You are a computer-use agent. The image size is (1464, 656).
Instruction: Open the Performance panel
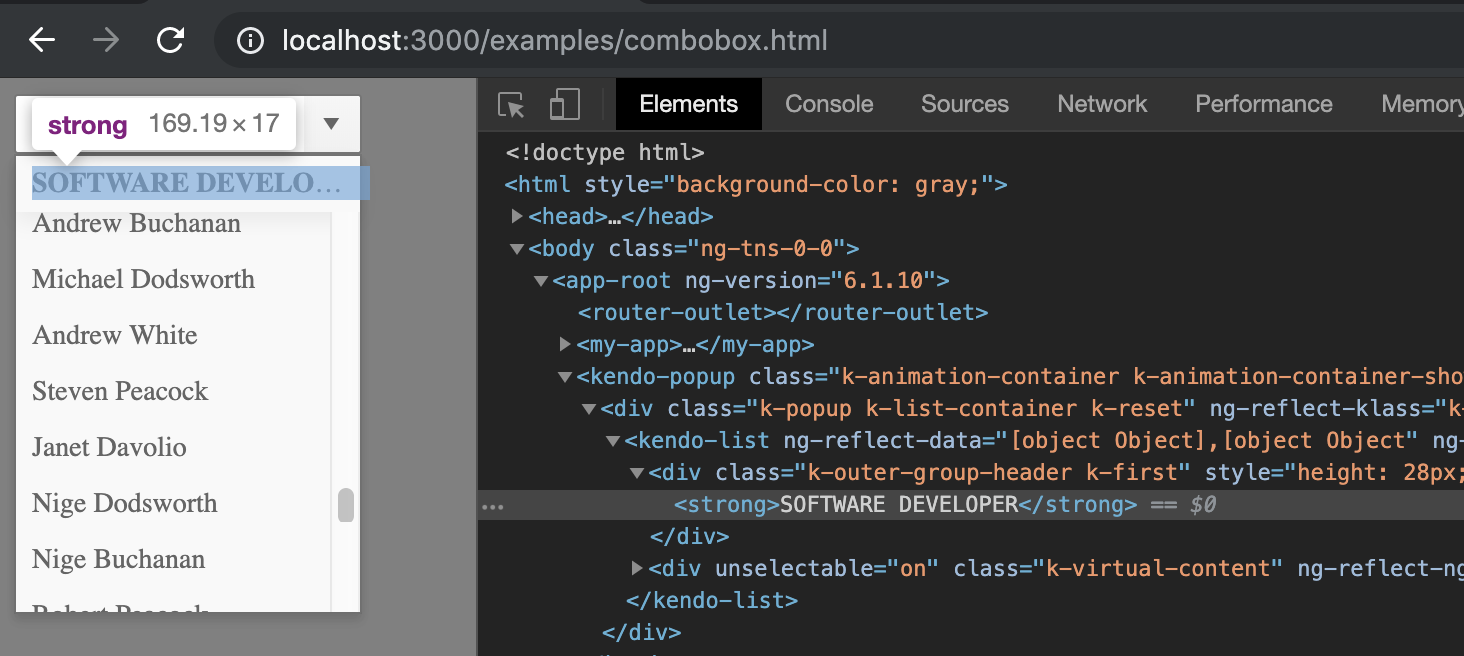[x=1263, y=103]
